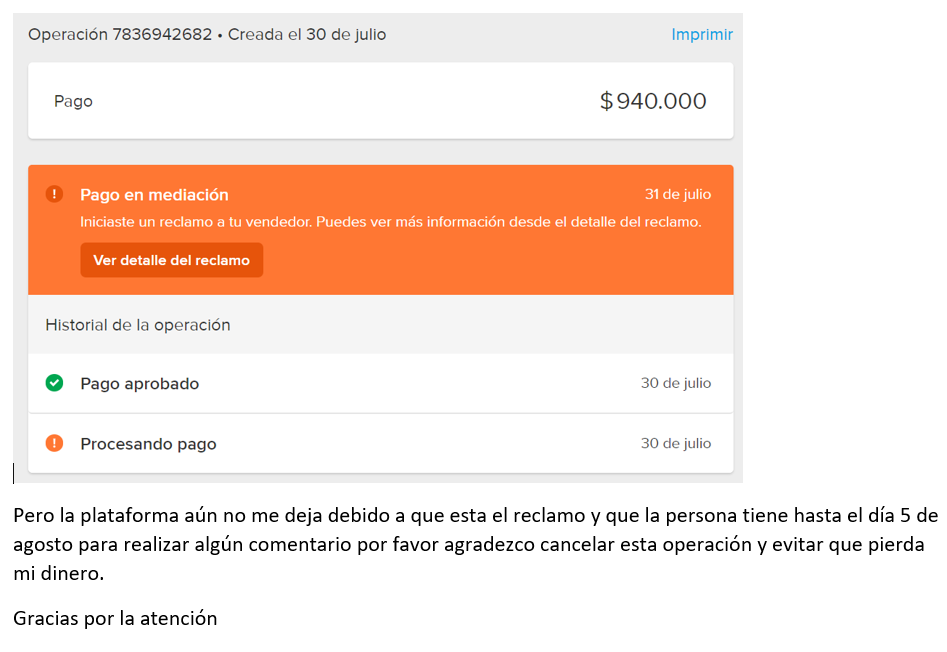Click the Operación 7836942682 text
The image size is (947, 652).
click(120, 34)
